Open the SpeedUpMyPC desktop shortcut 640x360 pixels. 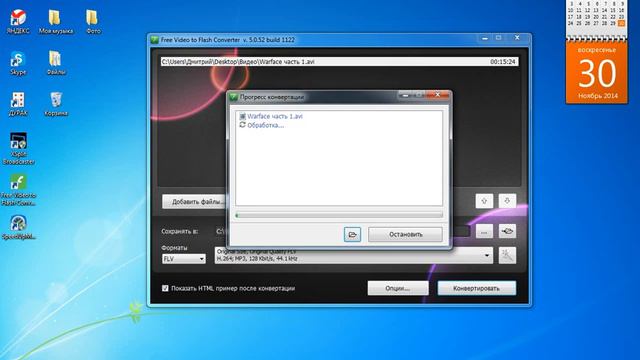coord(18,227)
